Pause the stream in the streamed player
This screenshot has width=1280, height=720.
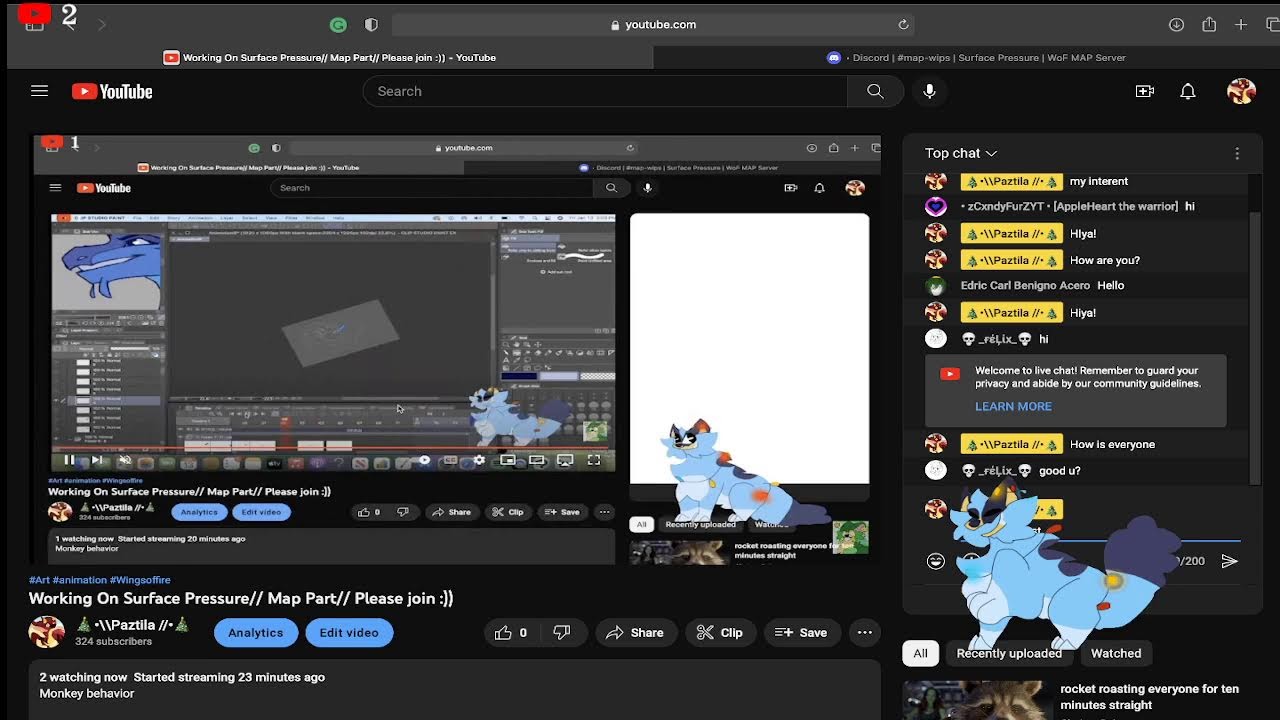69,460
